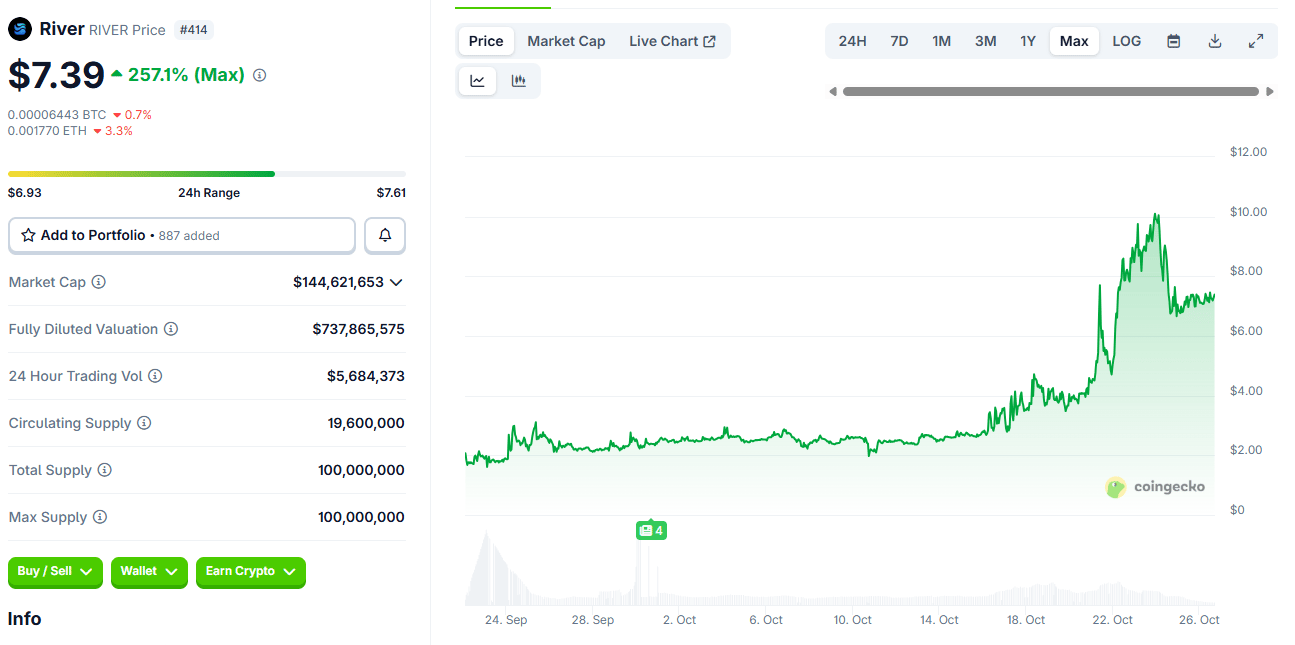The height and width of the screenshot is (645, 1295).
Task: Click the news event marker labeled 4
Action: (651, 530)
